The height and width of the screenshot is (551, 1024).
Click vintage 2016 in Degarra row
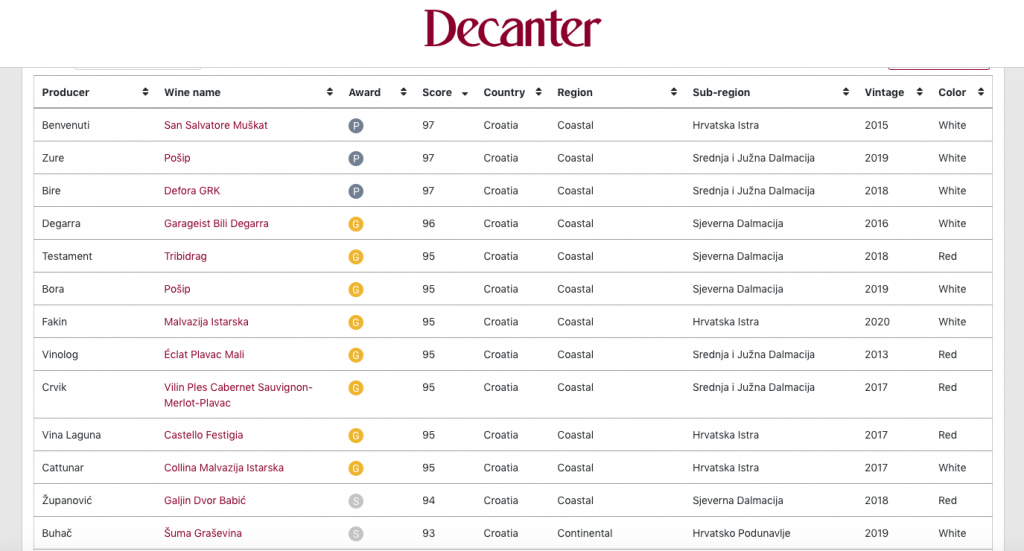pyautogui.click(x=876, y=223)
